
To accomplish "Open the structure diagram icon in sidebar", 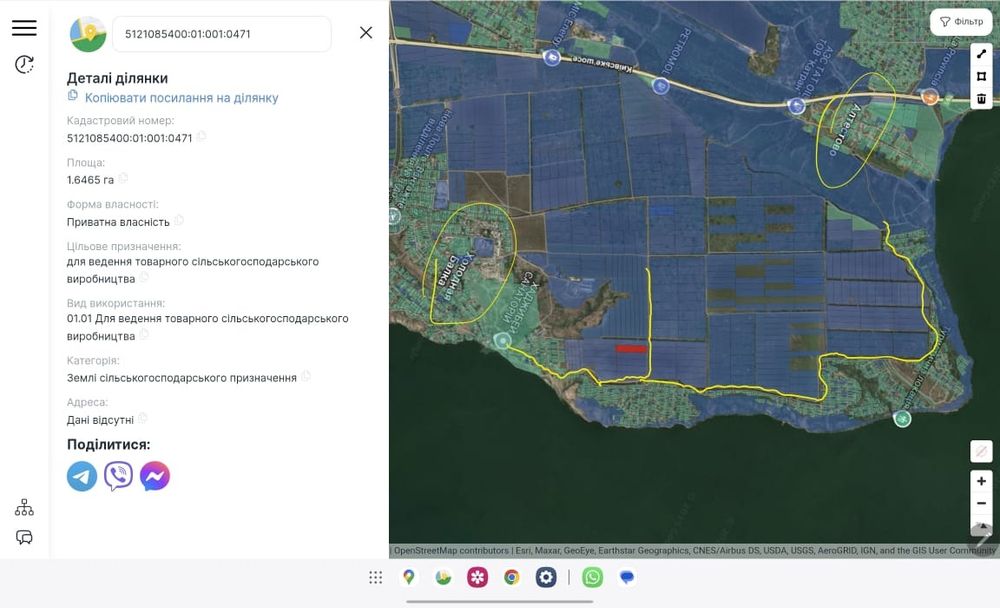I will coord(24,508).
